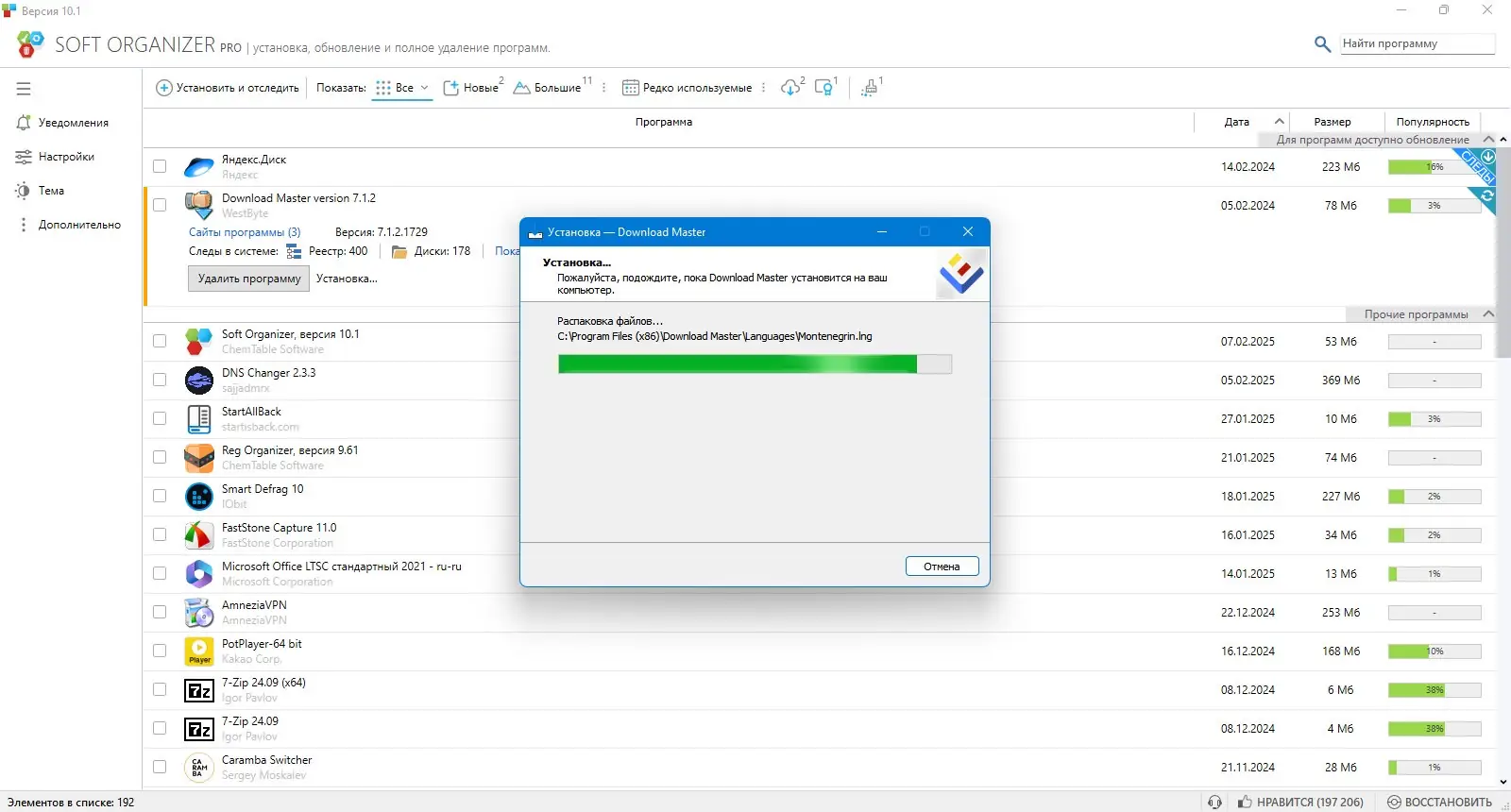
Task: Click the Яндекс.Диск popularity bar
Action: pos(1435,167)
